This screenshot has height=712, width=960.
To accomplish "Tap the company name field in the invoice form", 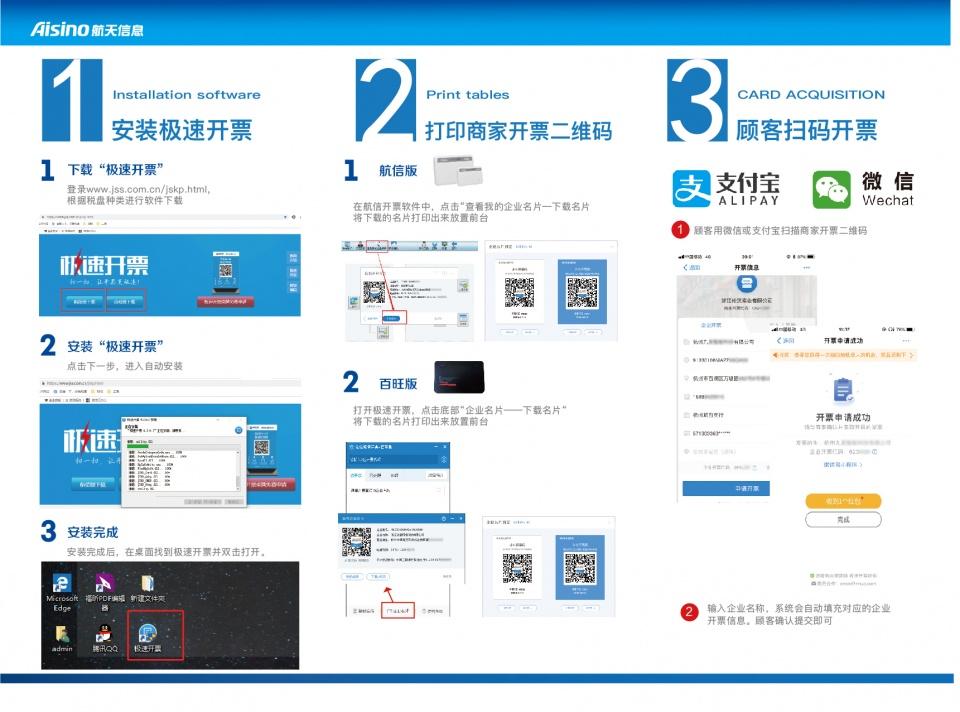I will pyautogui.click(x=726, y=342).
